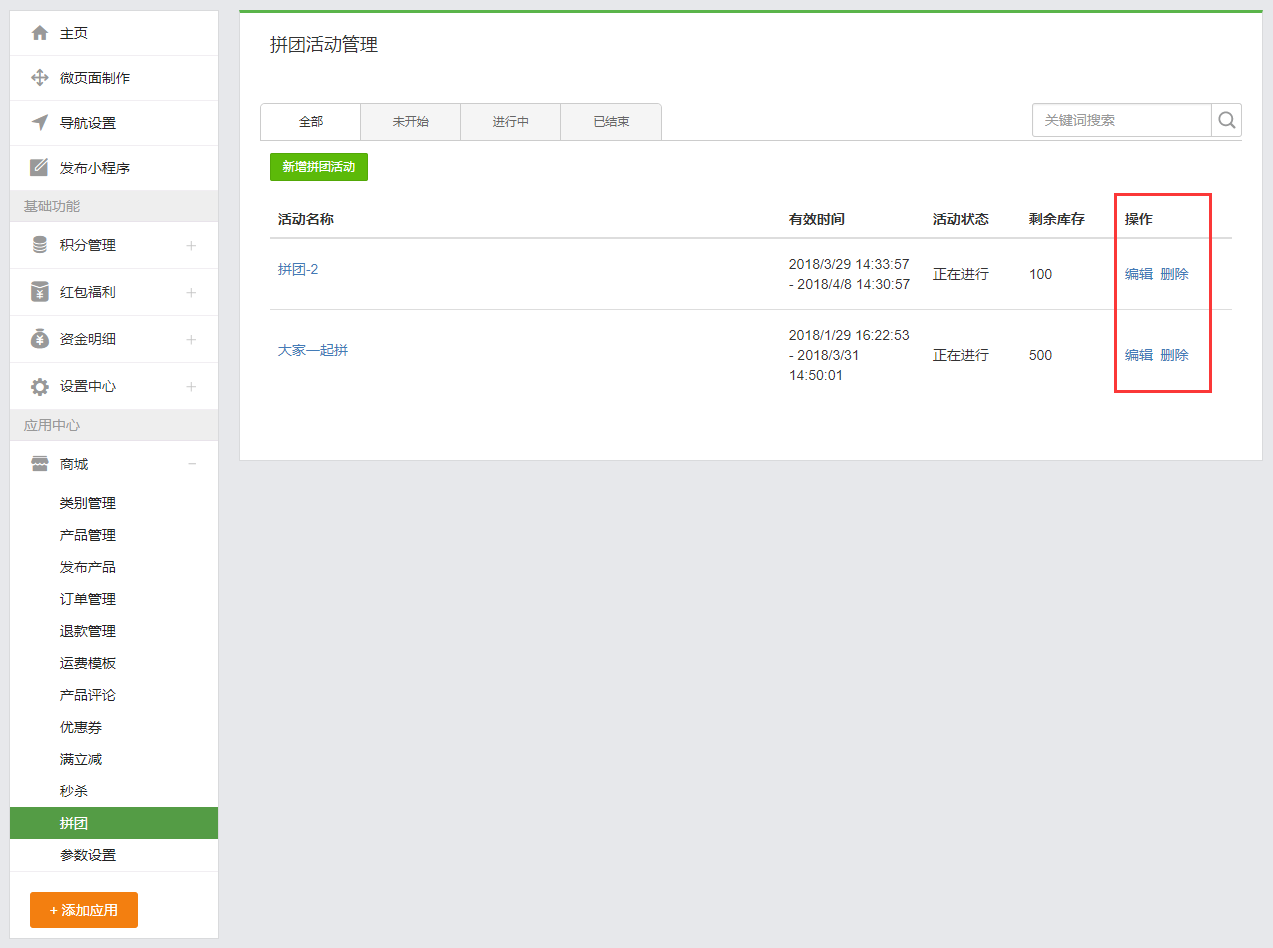The width and height of the screenshot is (1273, 948).
Task: Click 编辑 for the 拼团-2 activity
Action: (1138, 274)
